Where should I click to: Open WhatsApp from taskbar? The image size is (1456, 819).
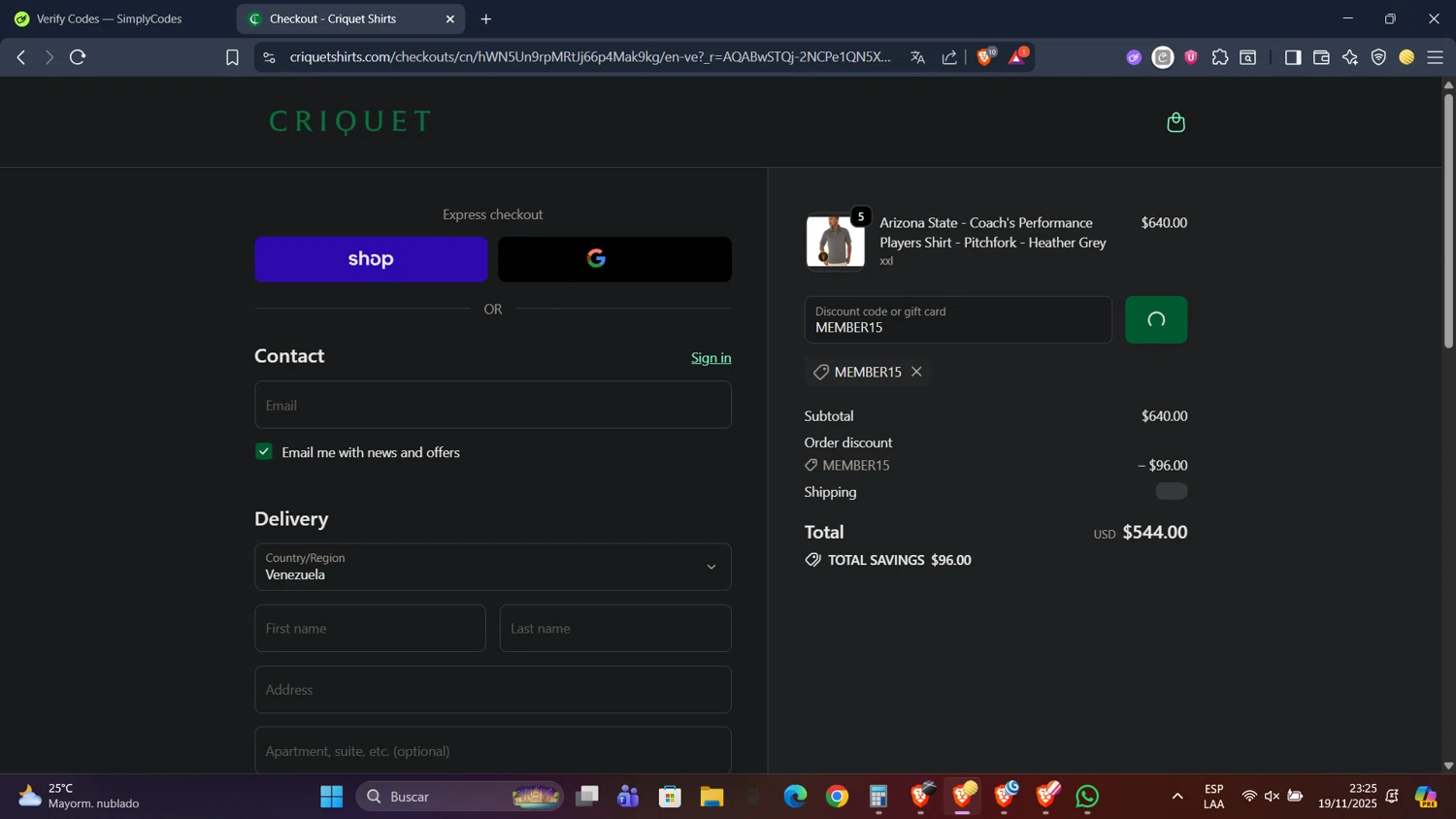pos(1087,797)
